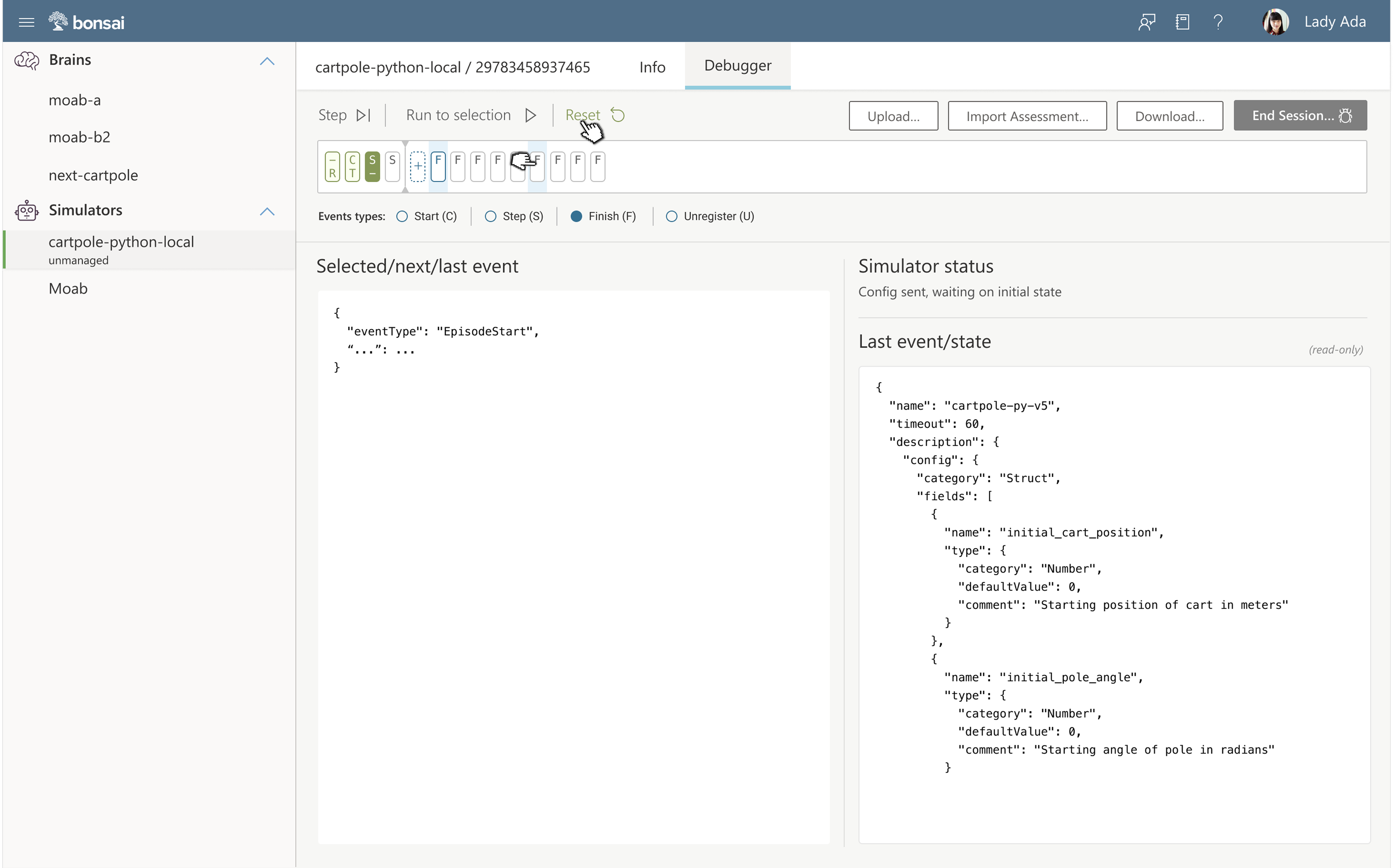Click the Run to selection play icon
This screenshot has height=868, width=1393.
point(530,115)
